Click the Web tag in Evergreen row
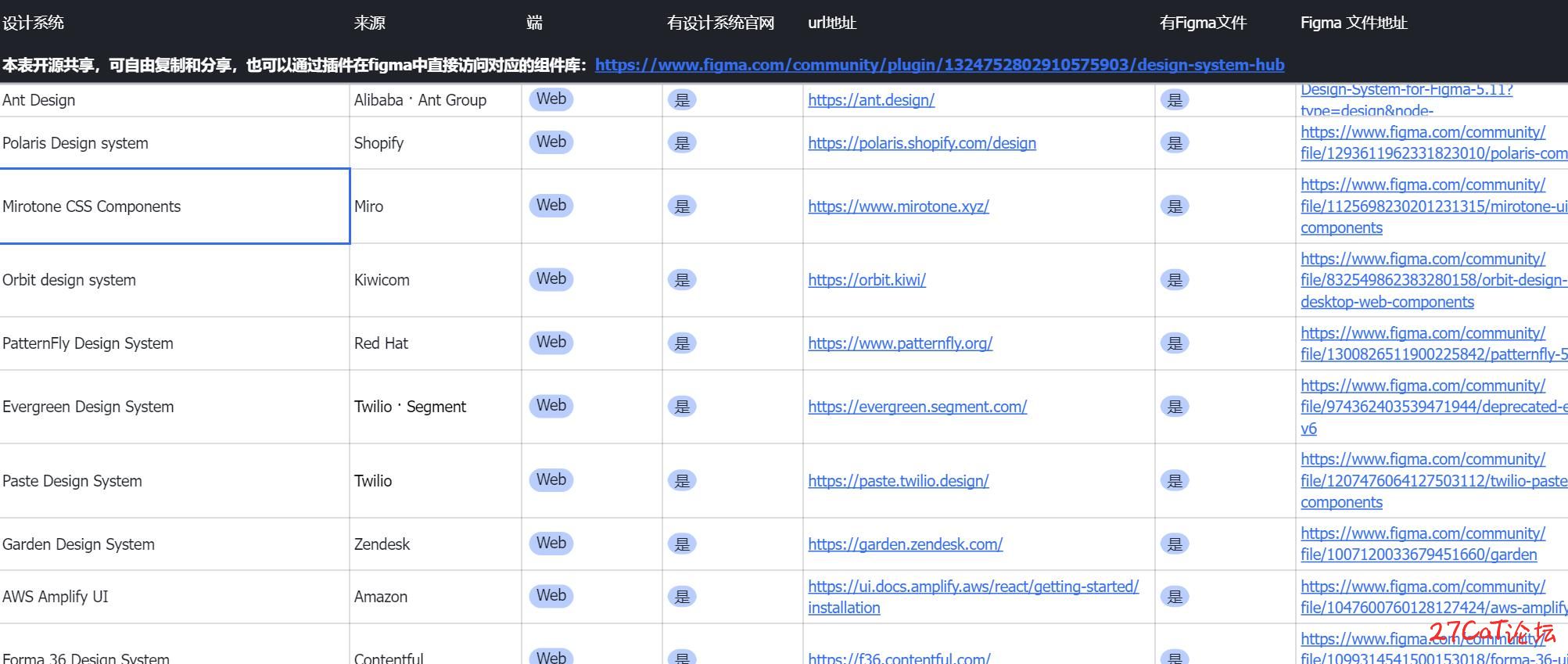This screenshot has height=664, width=1568. [551, 406]
